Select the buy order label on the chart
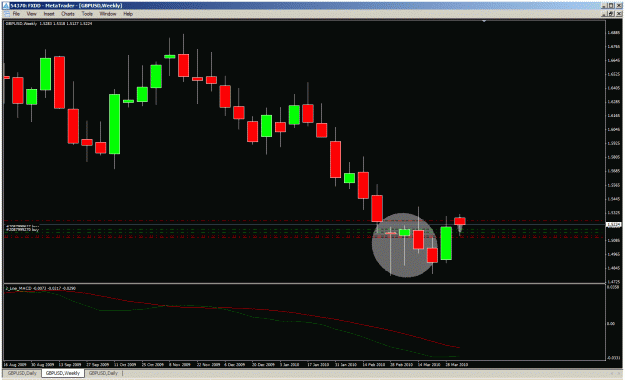625x380 pixels. click(22, 230)
